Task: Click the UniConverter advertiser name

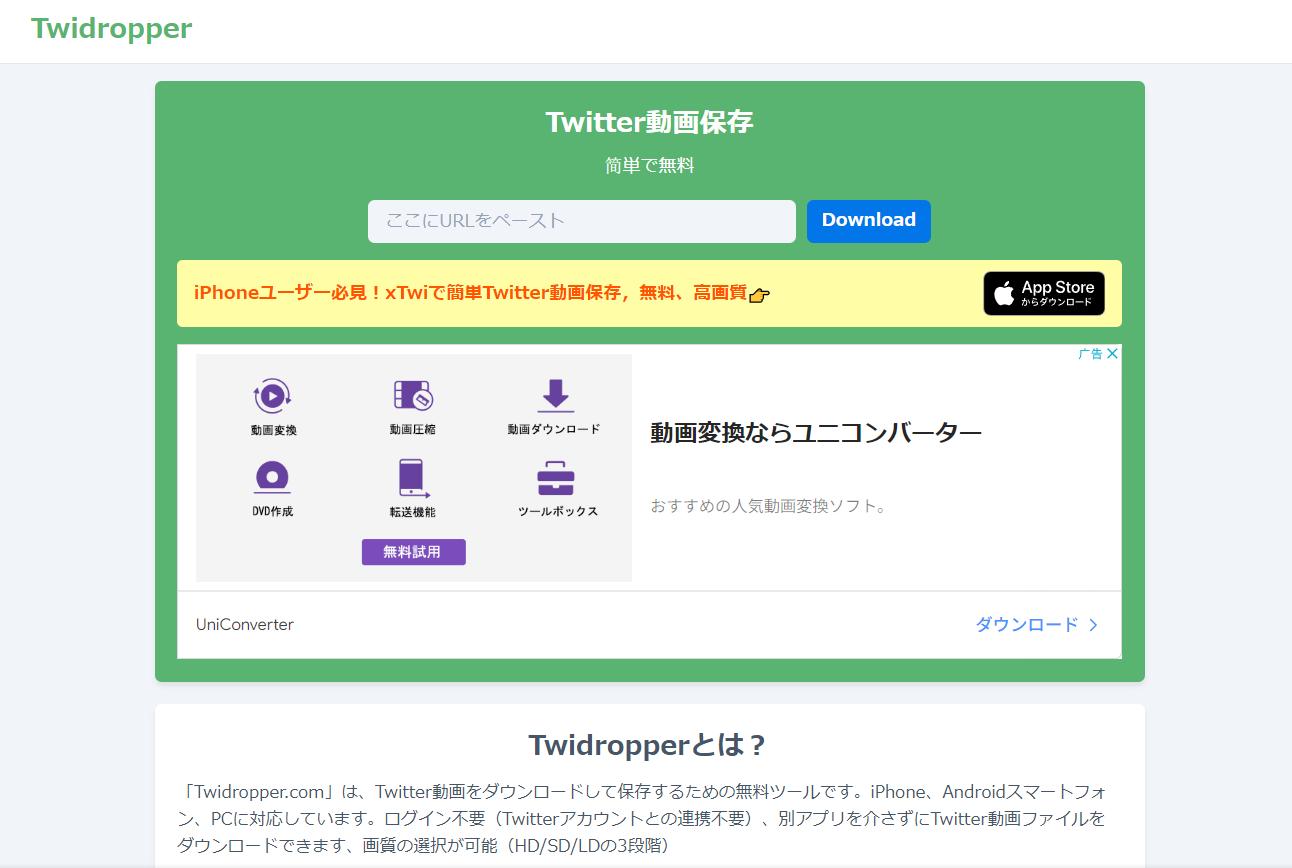Action: click(245, 625)
